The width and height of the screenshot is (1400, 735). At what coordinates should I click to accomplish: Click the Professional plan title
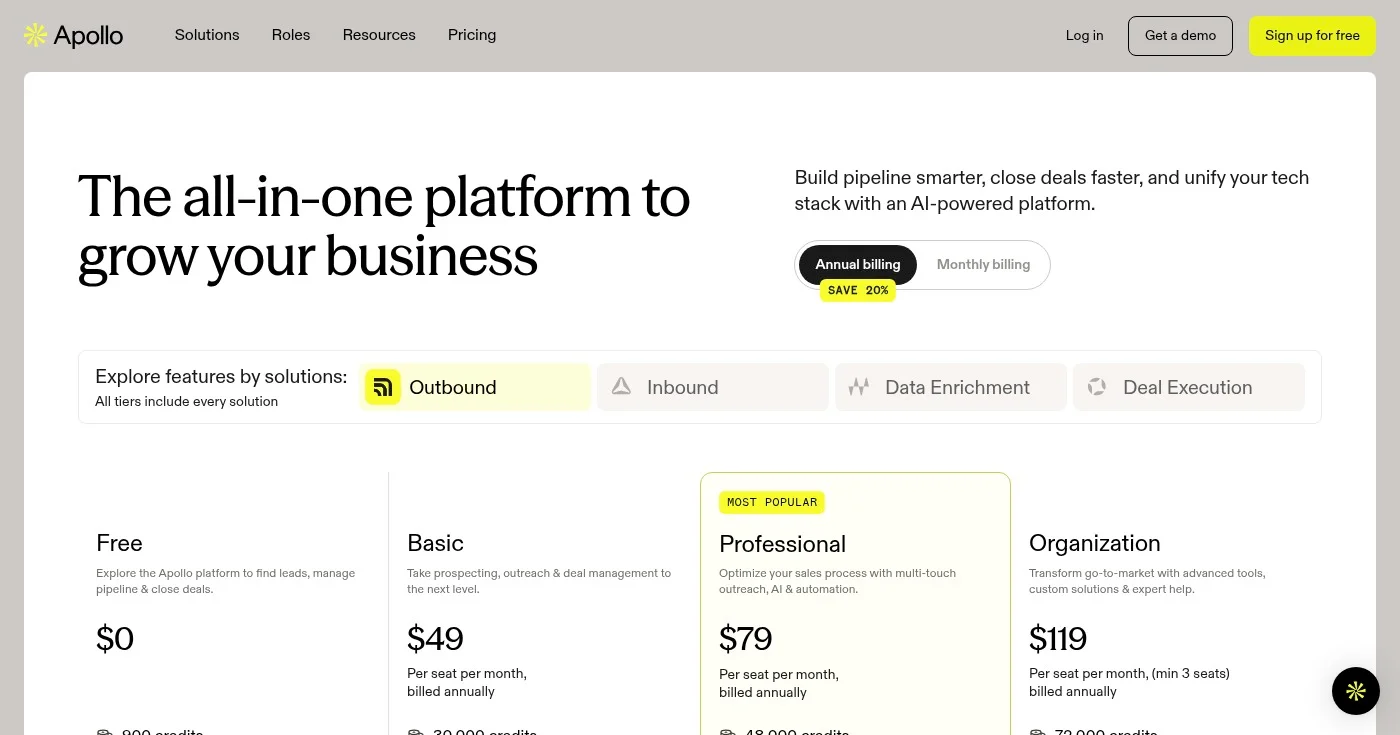tap(783, 544)
